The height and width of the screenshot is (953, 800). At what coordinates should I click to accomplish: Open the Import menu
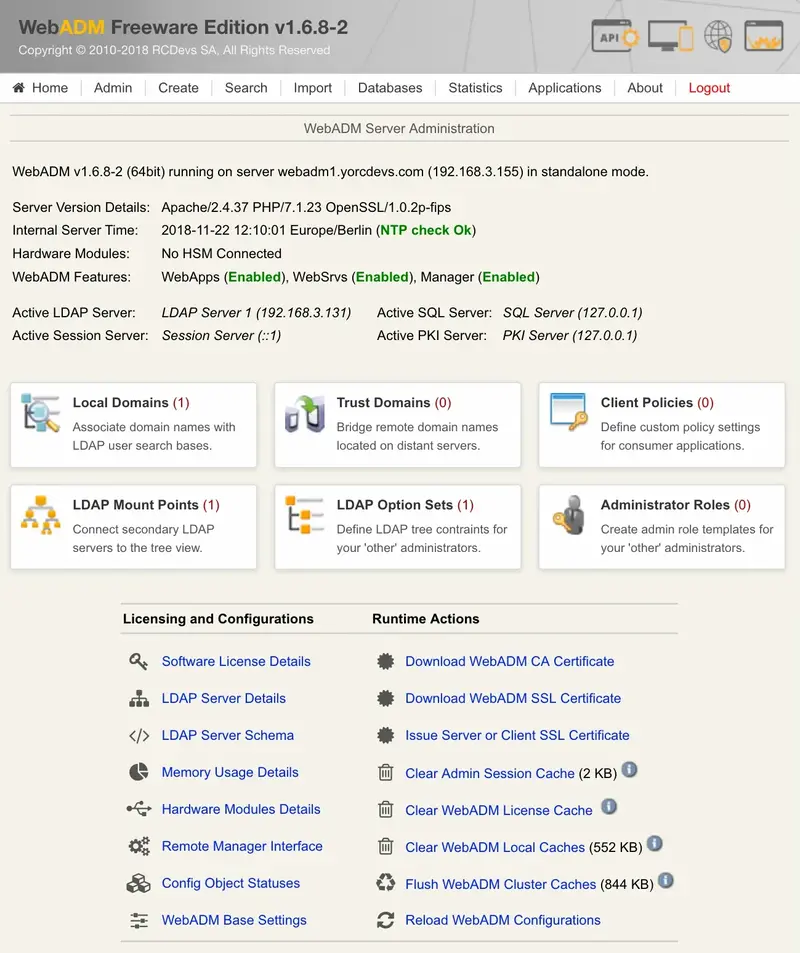click(312, 88)
